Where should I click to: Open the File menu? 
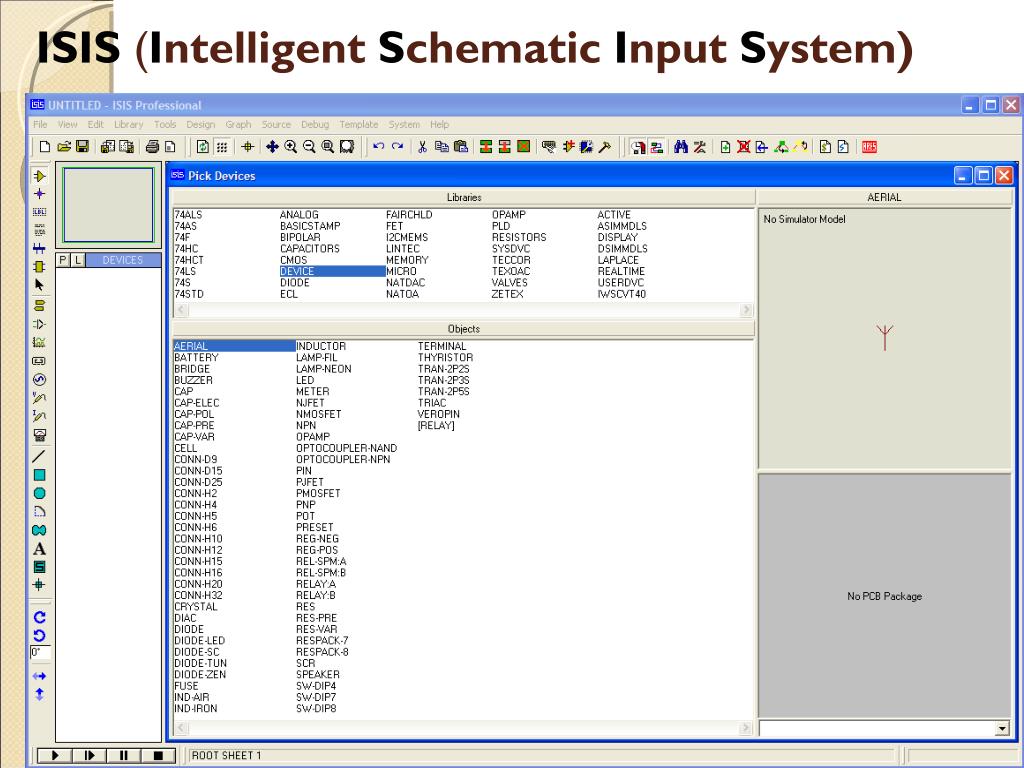[40, 124]
